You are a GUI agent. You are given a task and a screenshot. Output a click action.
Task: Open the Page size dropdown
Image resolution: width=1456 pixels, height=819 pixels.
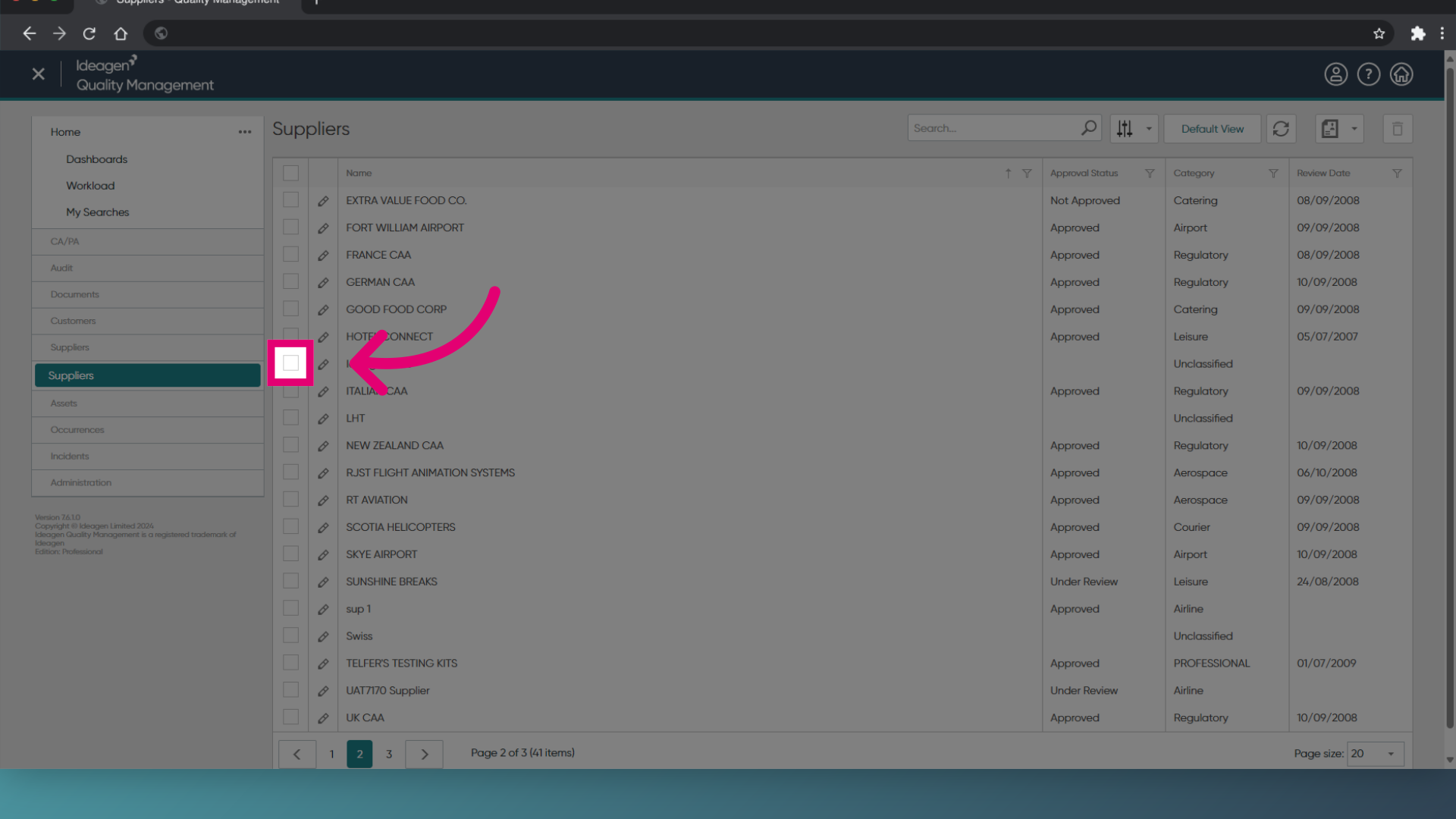(1375, 754)
